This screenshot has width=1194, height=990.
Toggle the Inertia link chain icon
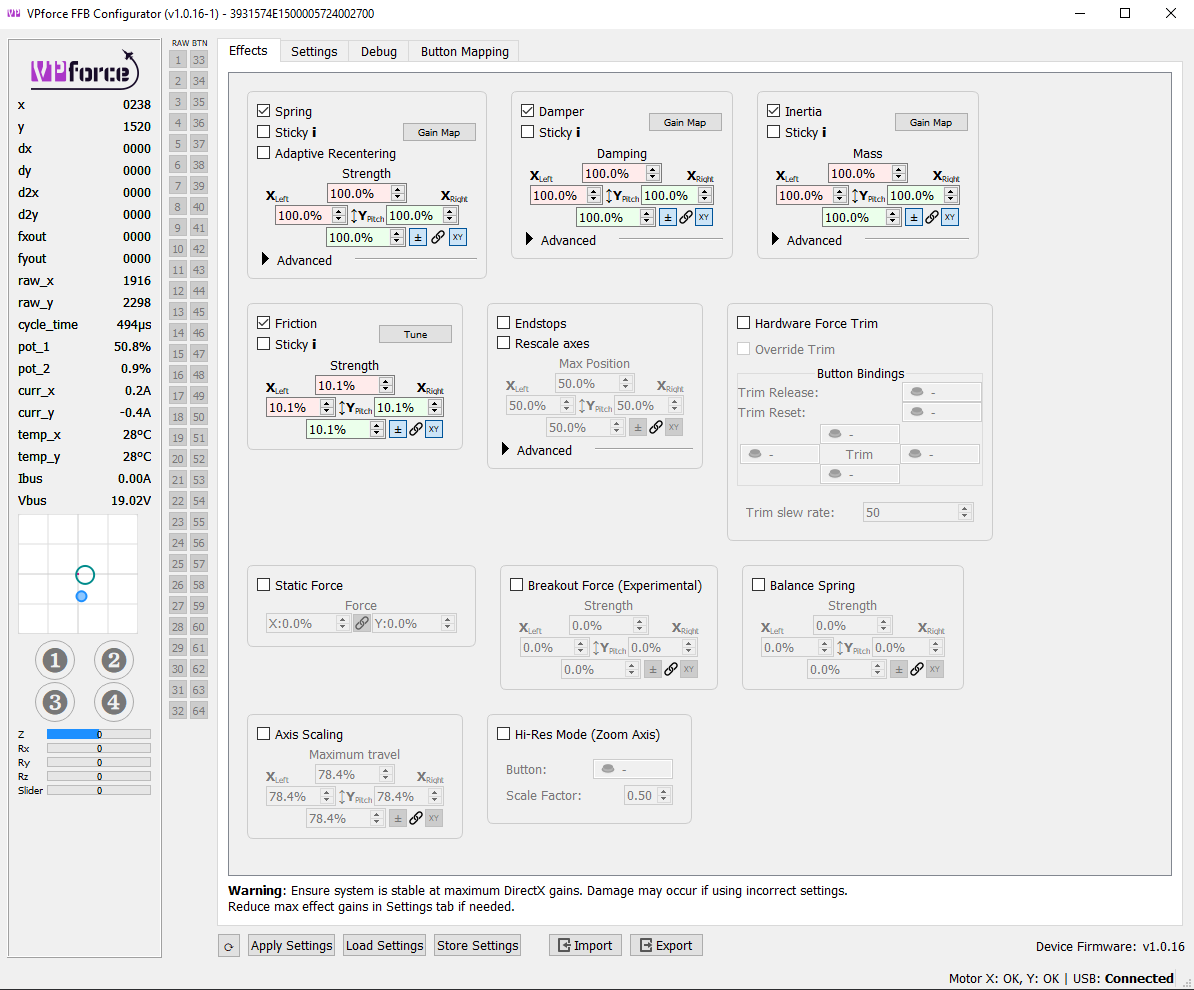pos(931,218)
